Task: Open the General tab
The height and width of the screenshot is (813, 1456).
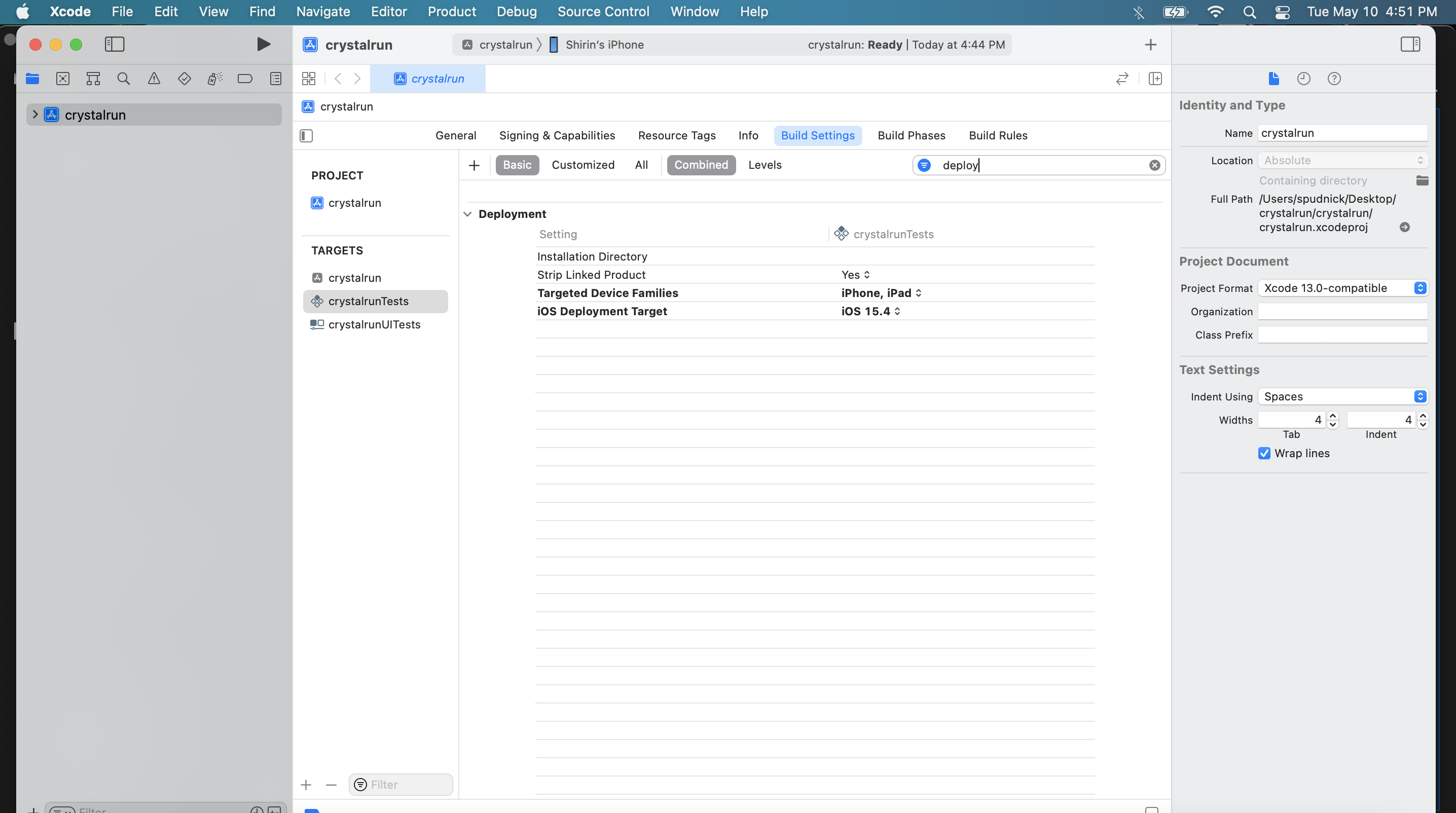Action: tap(456, 136)
